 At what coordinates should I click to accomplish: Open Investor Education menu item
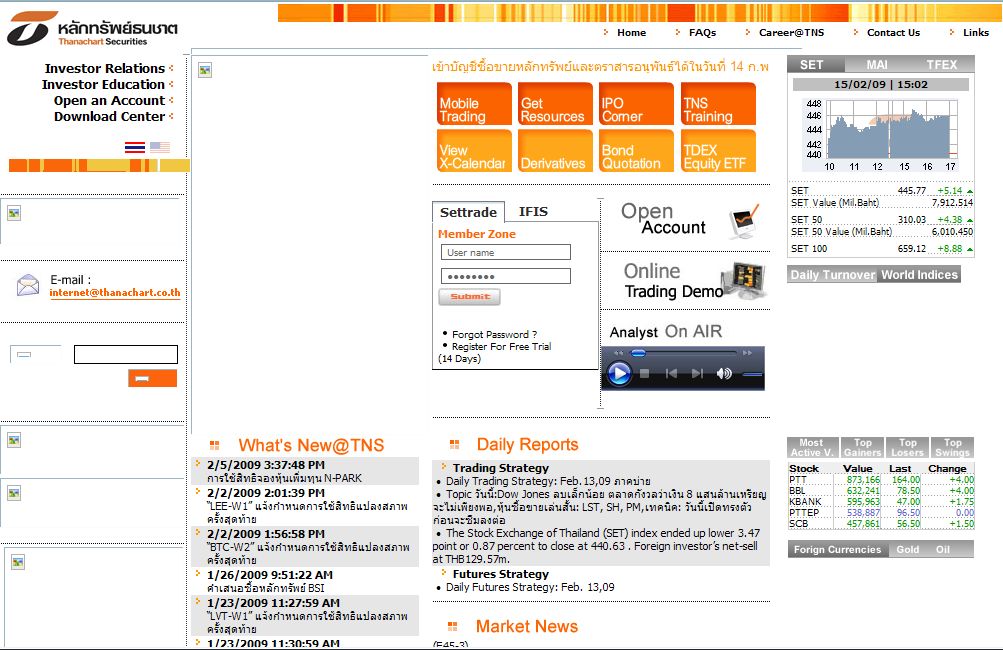[103, 84]
